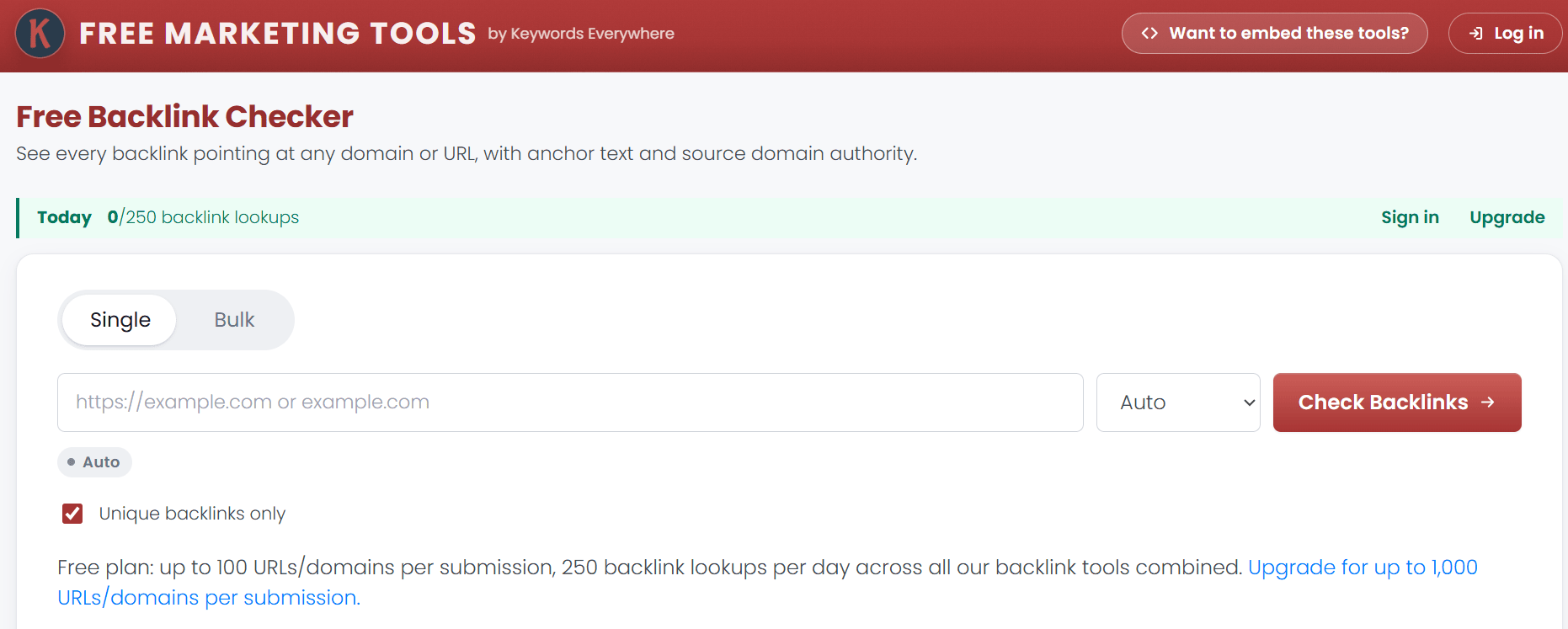Switch to the Bulk tab
This screenshot has width=1568, height=629.
[x=234, y=320]
